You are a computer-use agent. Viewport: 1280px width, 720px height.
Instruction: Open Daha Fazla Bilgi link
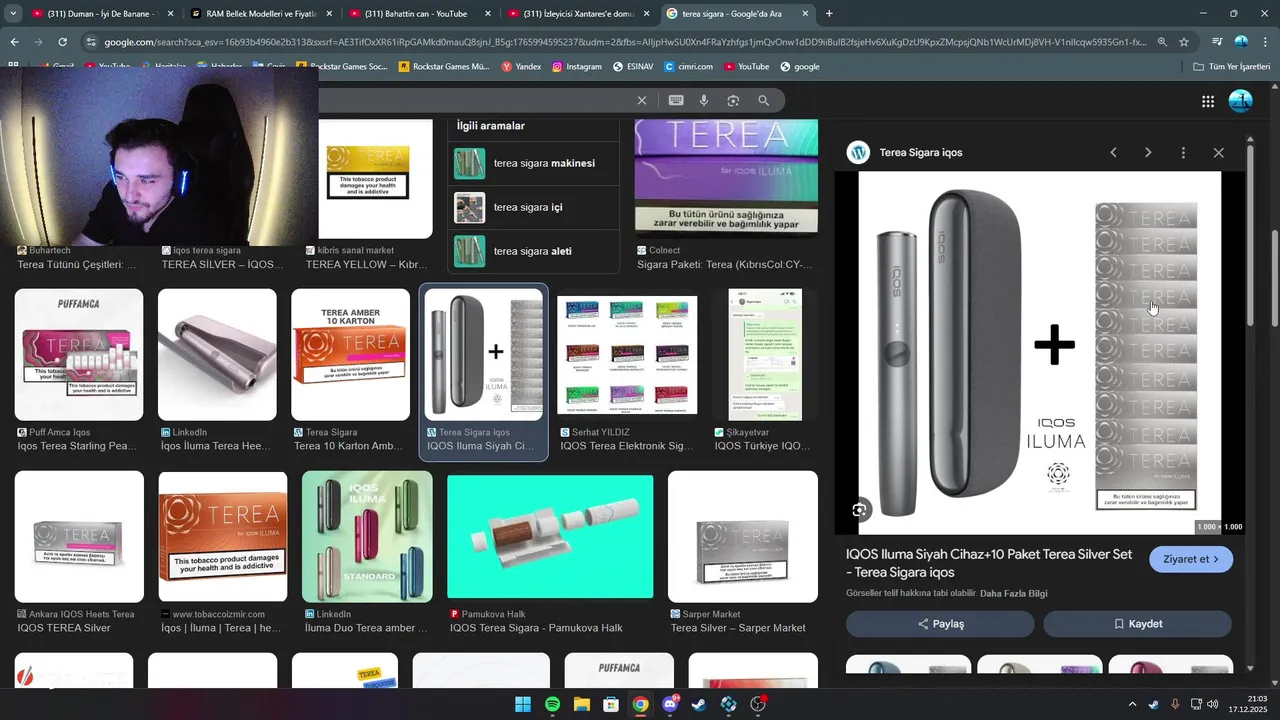tap(1013, 593)
